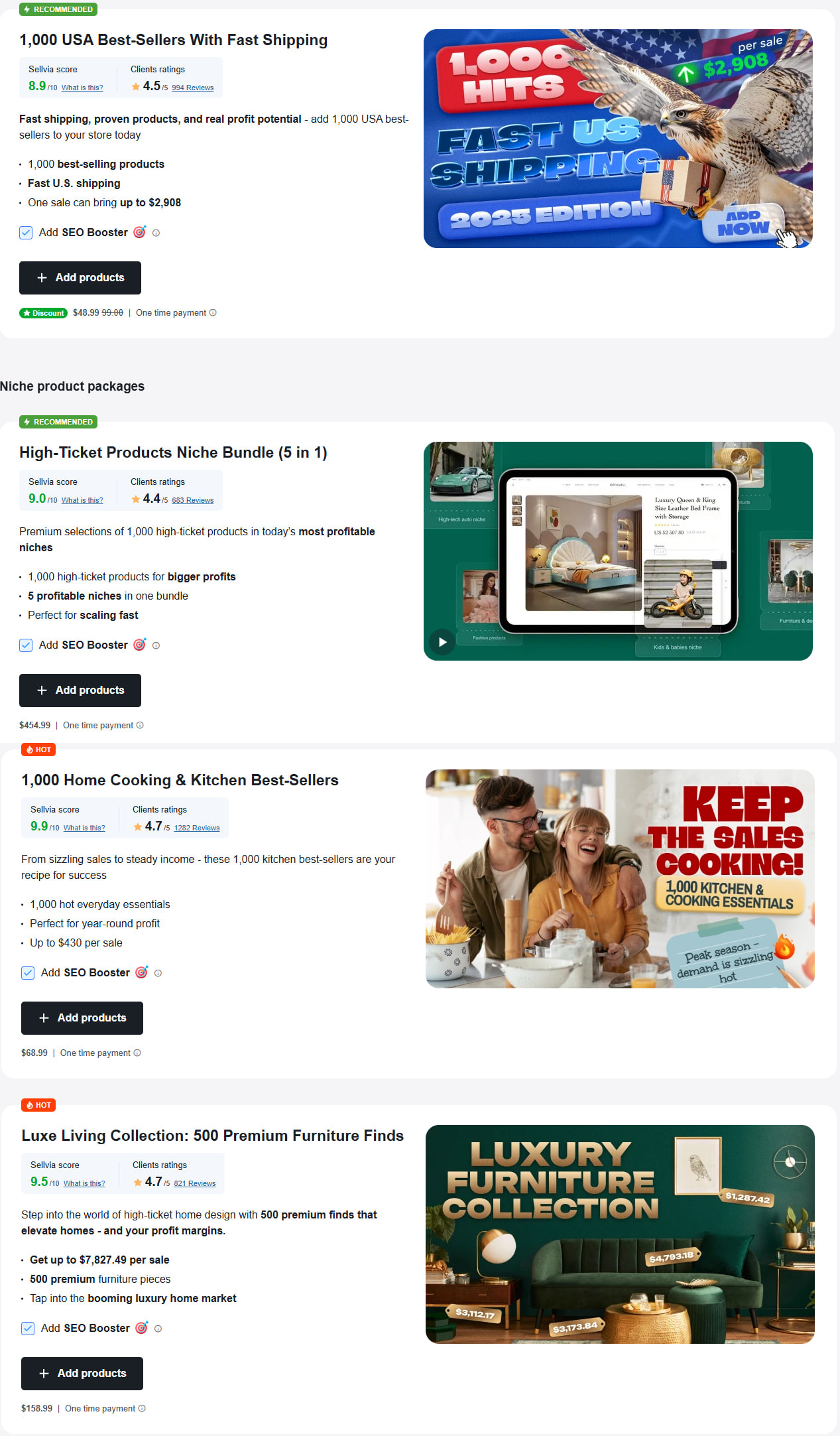Open the 994 Reviews link

tap(192, 88)
